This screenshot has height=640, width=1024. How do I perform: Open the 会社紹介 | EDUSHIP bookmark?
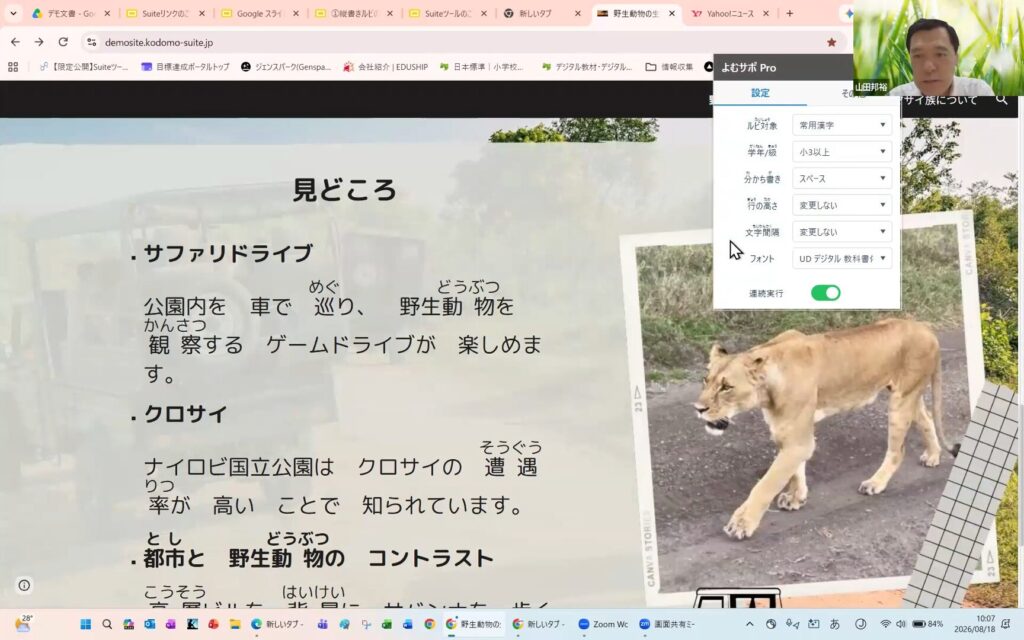tap(385, 67)
